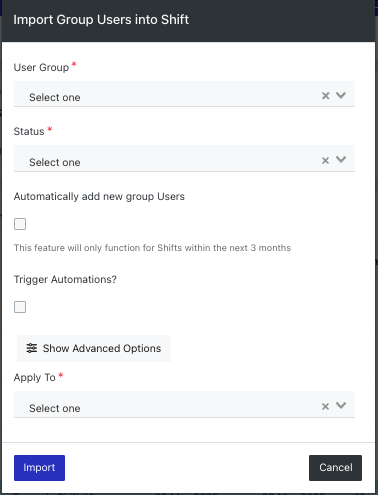Click the Show Advanced Options text
Viewport: 378px width, 495px height.
pyautogui.click(x=102, y=348)
